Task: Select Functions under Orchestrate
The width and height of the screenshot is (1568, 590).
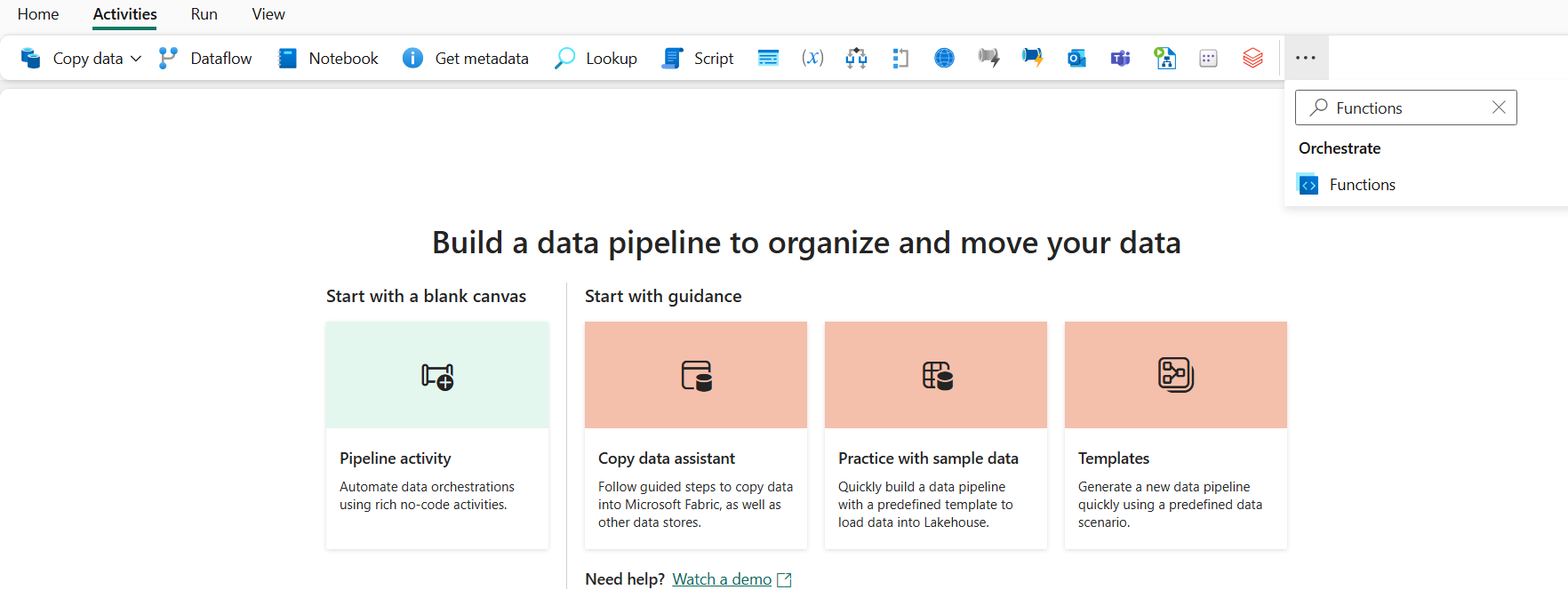Action: pos(1362,185)
